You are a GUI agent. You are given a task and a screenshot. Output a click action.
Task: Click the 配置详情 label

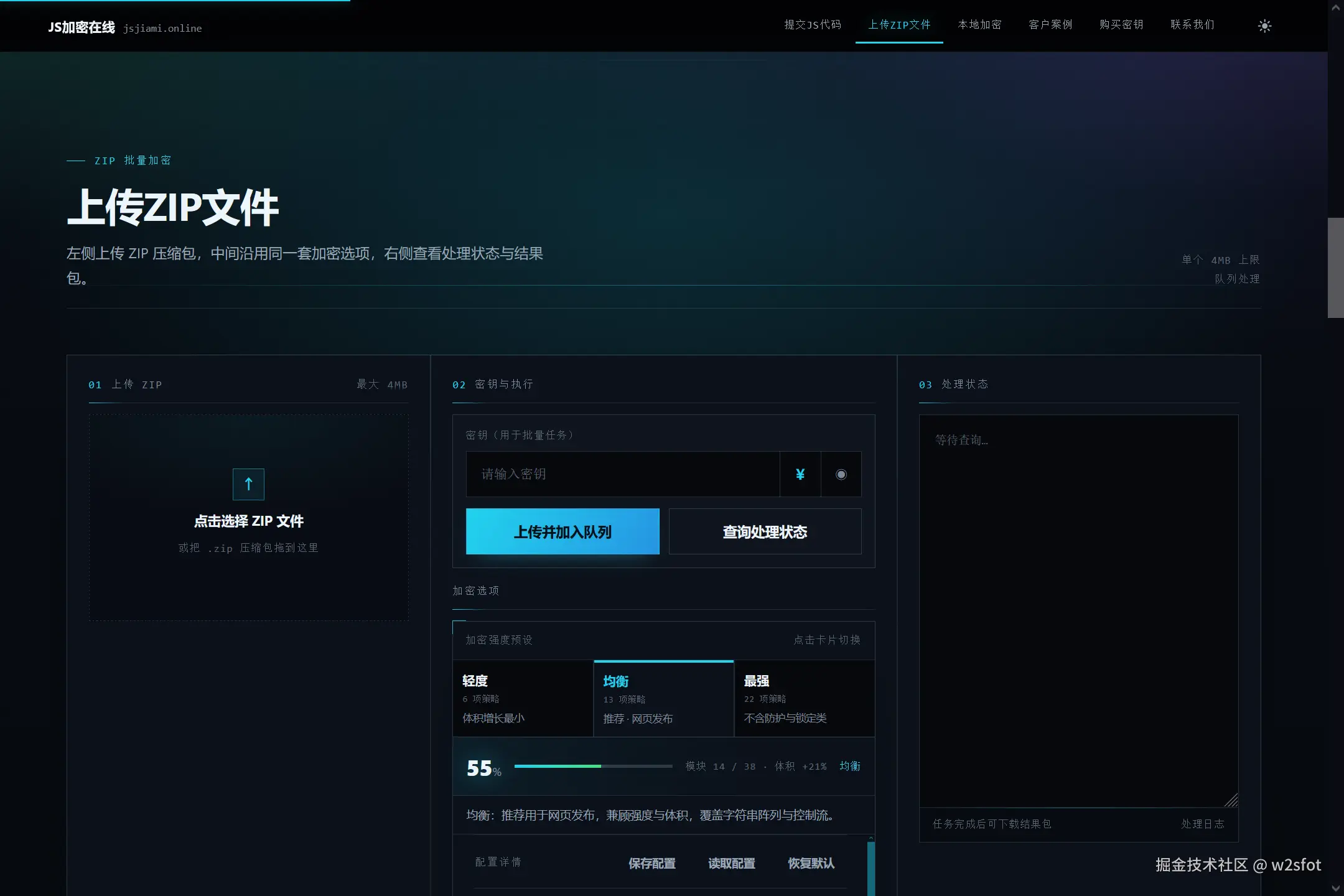tap(498, 862)
